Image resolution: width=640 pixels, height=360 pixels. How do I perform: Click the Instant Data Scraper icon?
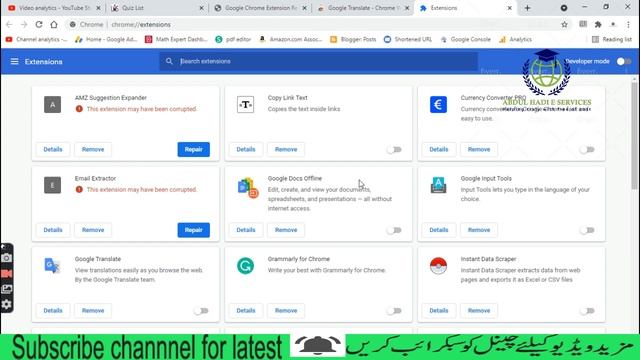[x=438, y=266]
